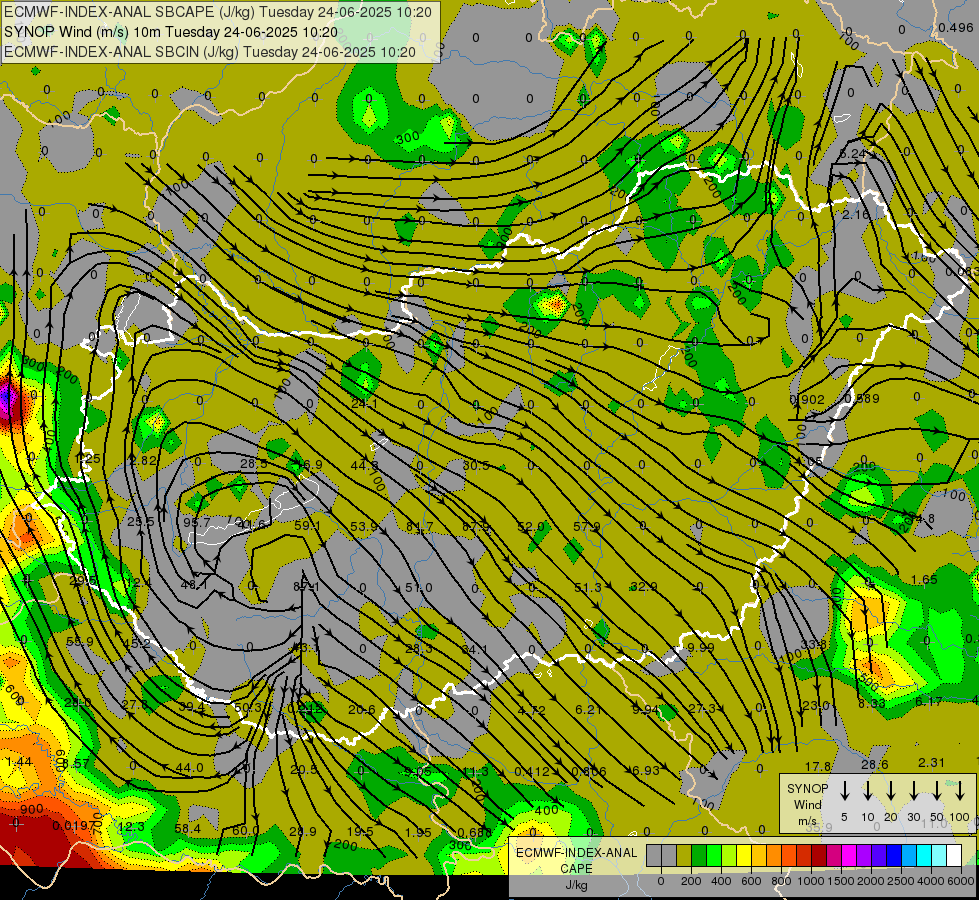979x900 pixels.
Task: Click the 45.2 map value
Action: (x=136, y=643)
